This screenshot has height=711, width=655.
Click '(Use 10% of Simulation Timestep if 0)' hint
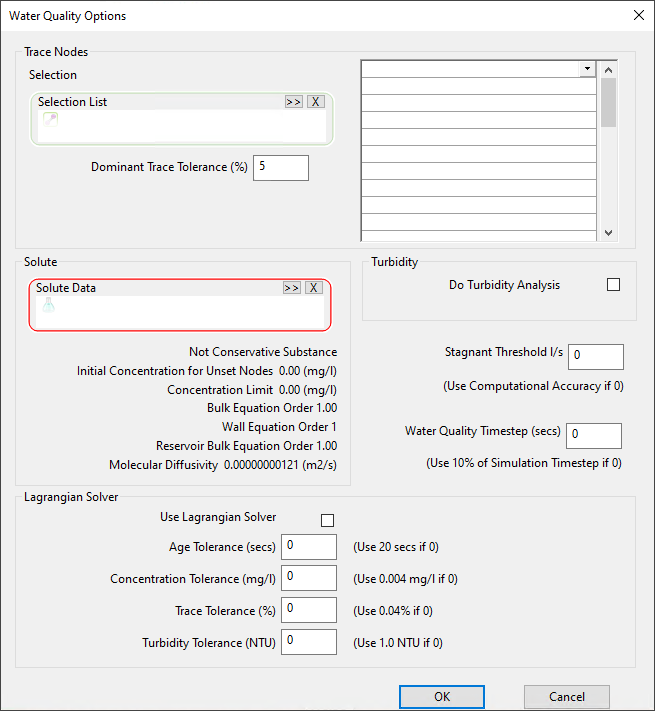click(x=524, y=463)
